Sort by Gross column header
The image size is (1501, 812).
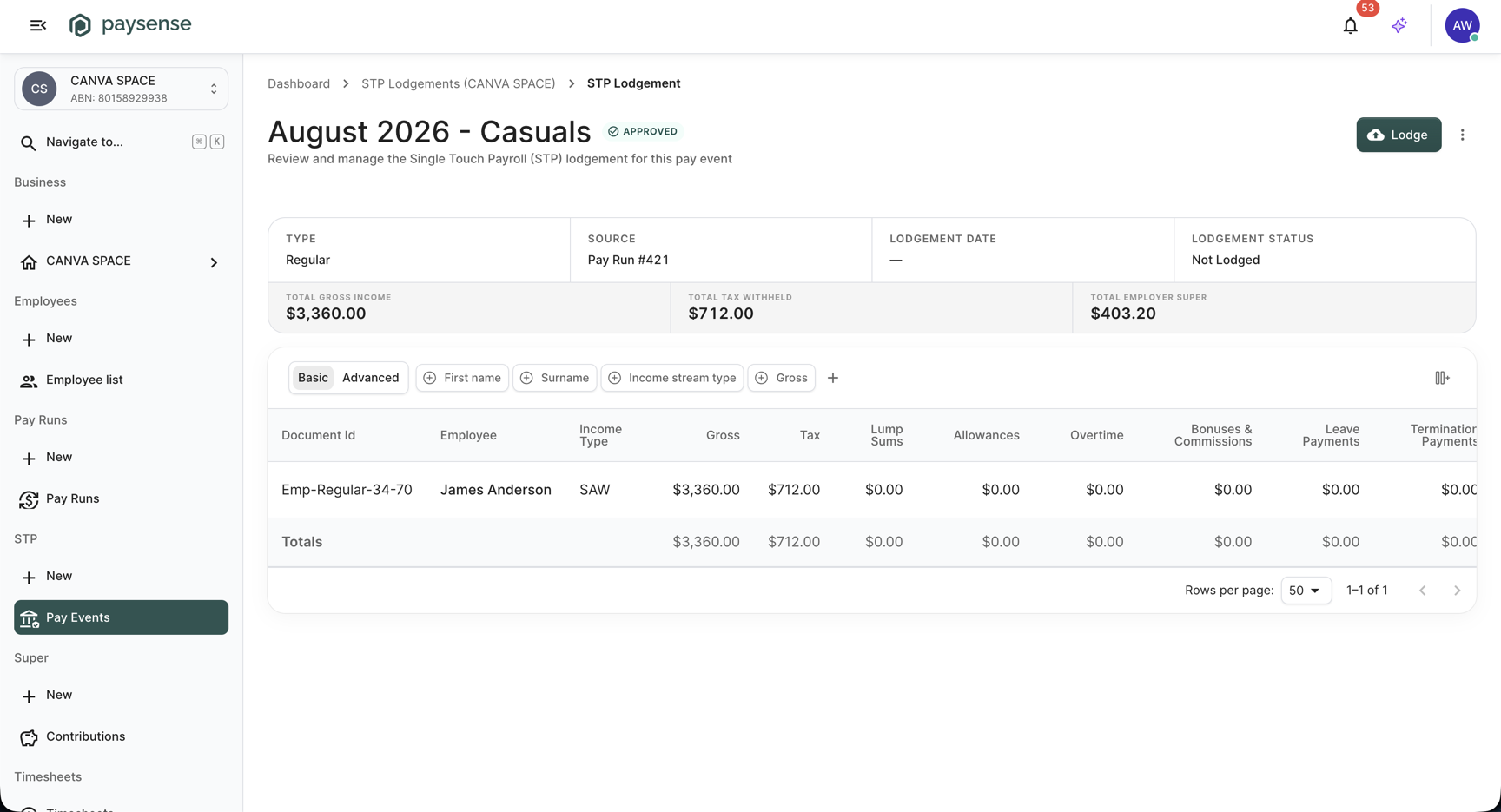click(723, 435)
